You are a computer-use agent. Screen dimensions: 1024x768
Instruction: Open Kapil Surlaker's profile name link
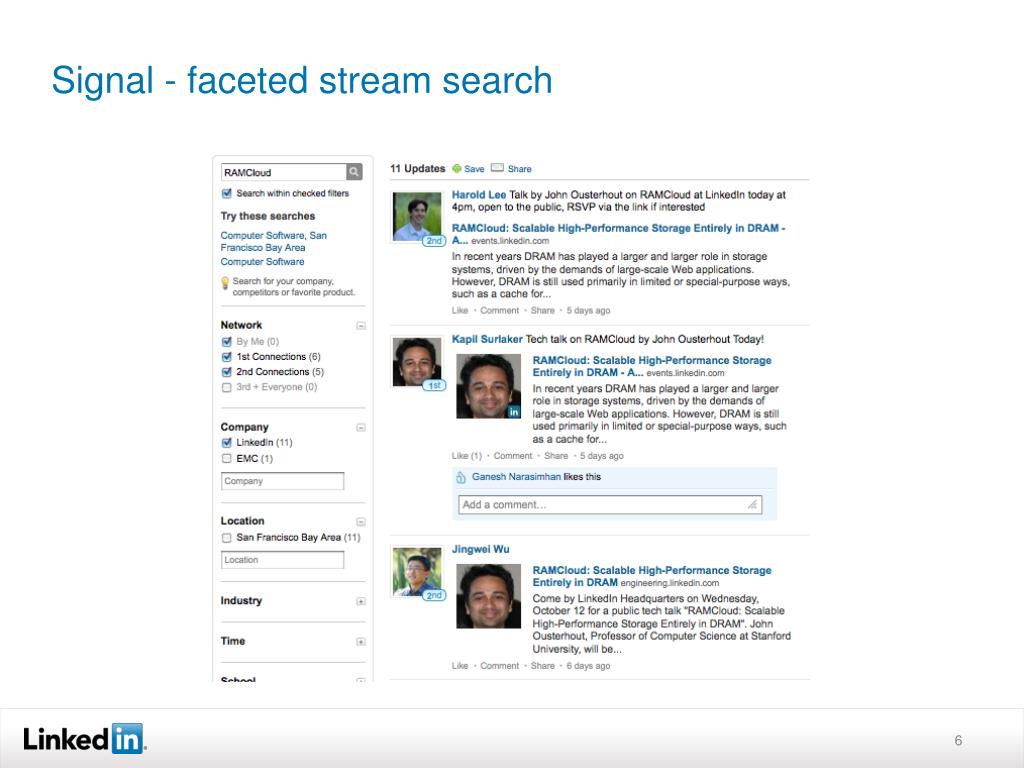tap(487, 339)
